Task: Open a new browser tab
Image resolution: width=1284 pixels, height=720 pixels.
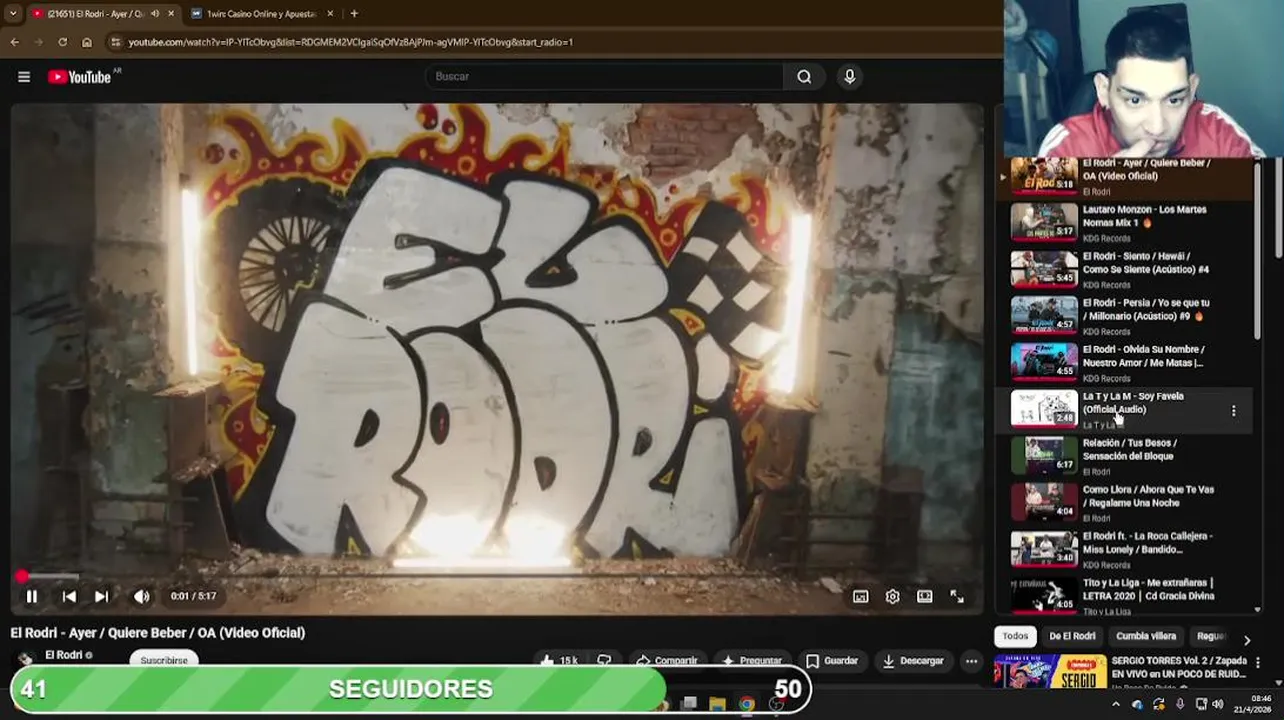Action: pos(354,14)
